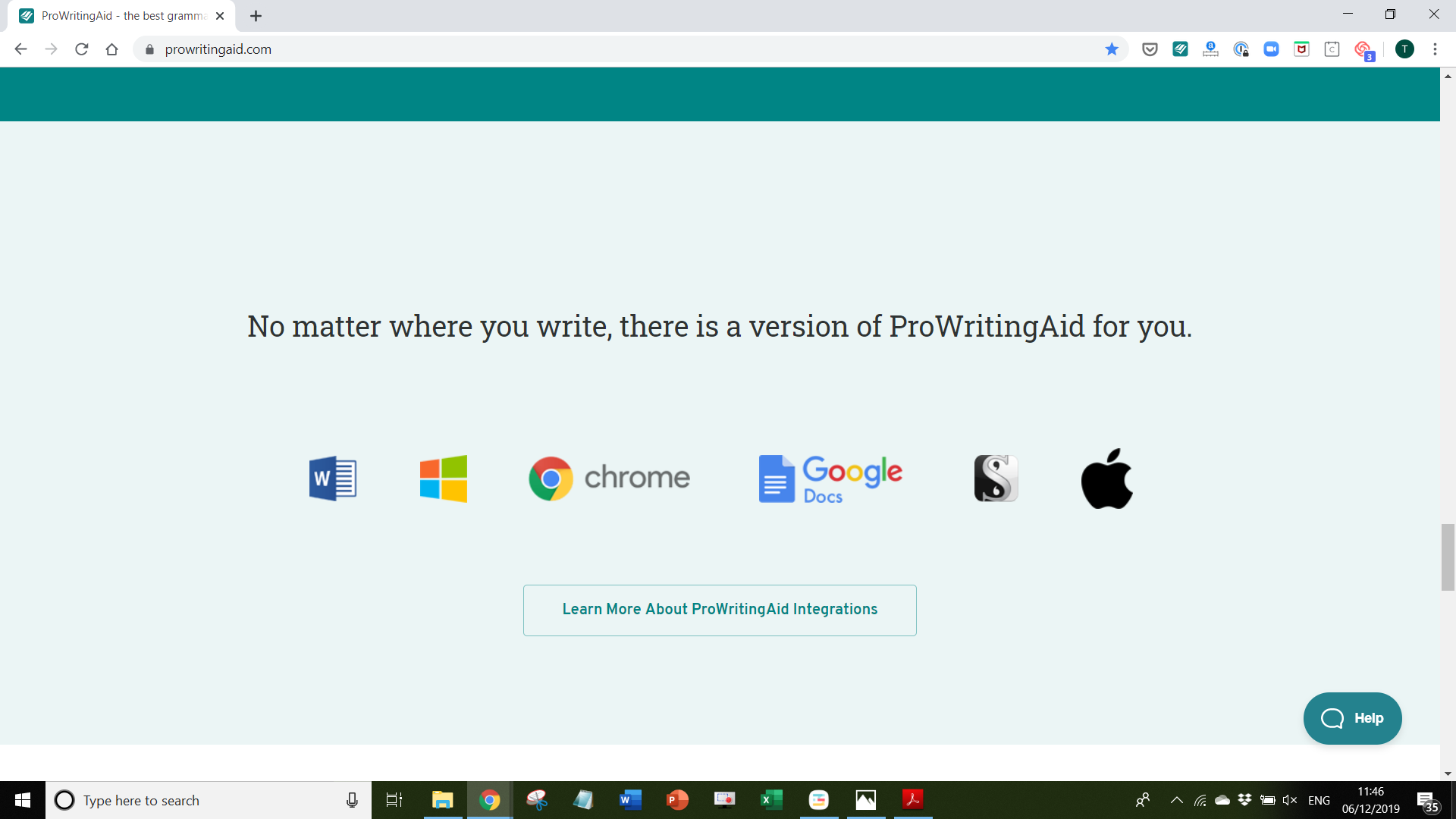
Task: Open the ProWritingAid browser extension
Action: [x=1180, y=49]
